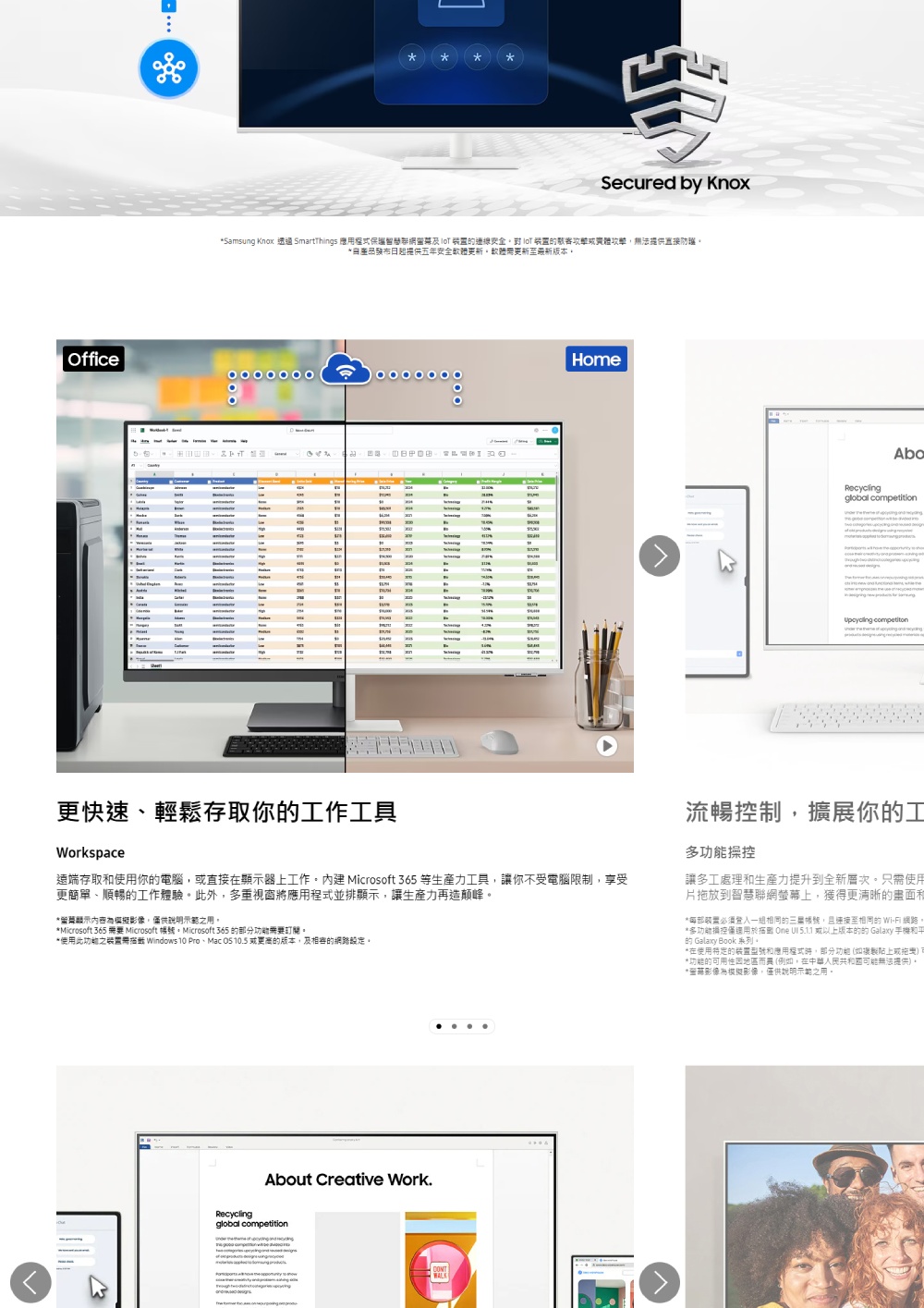Go to next slide in bottom carousel
The height and width of the screenshot is (1308, 924).
660,1282
